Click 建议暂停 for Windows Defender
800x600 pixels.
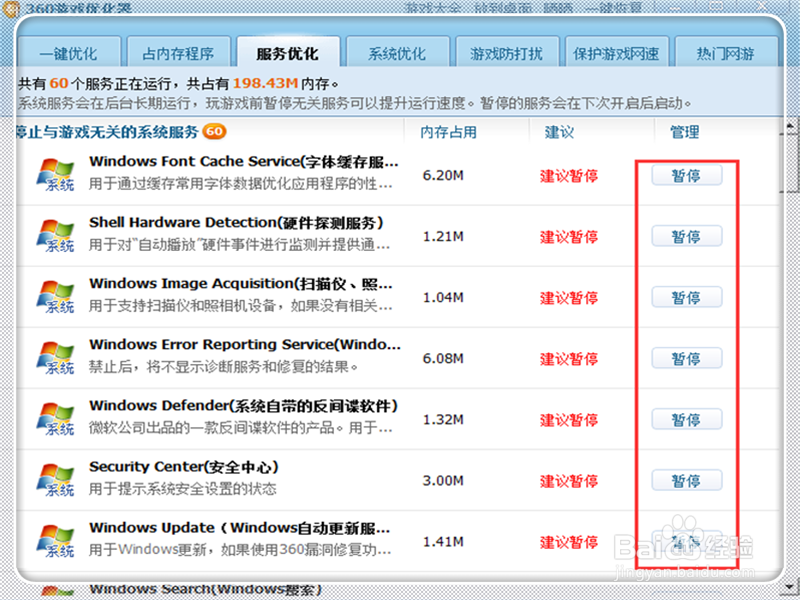pyautogui.click(x=569, y=420)
